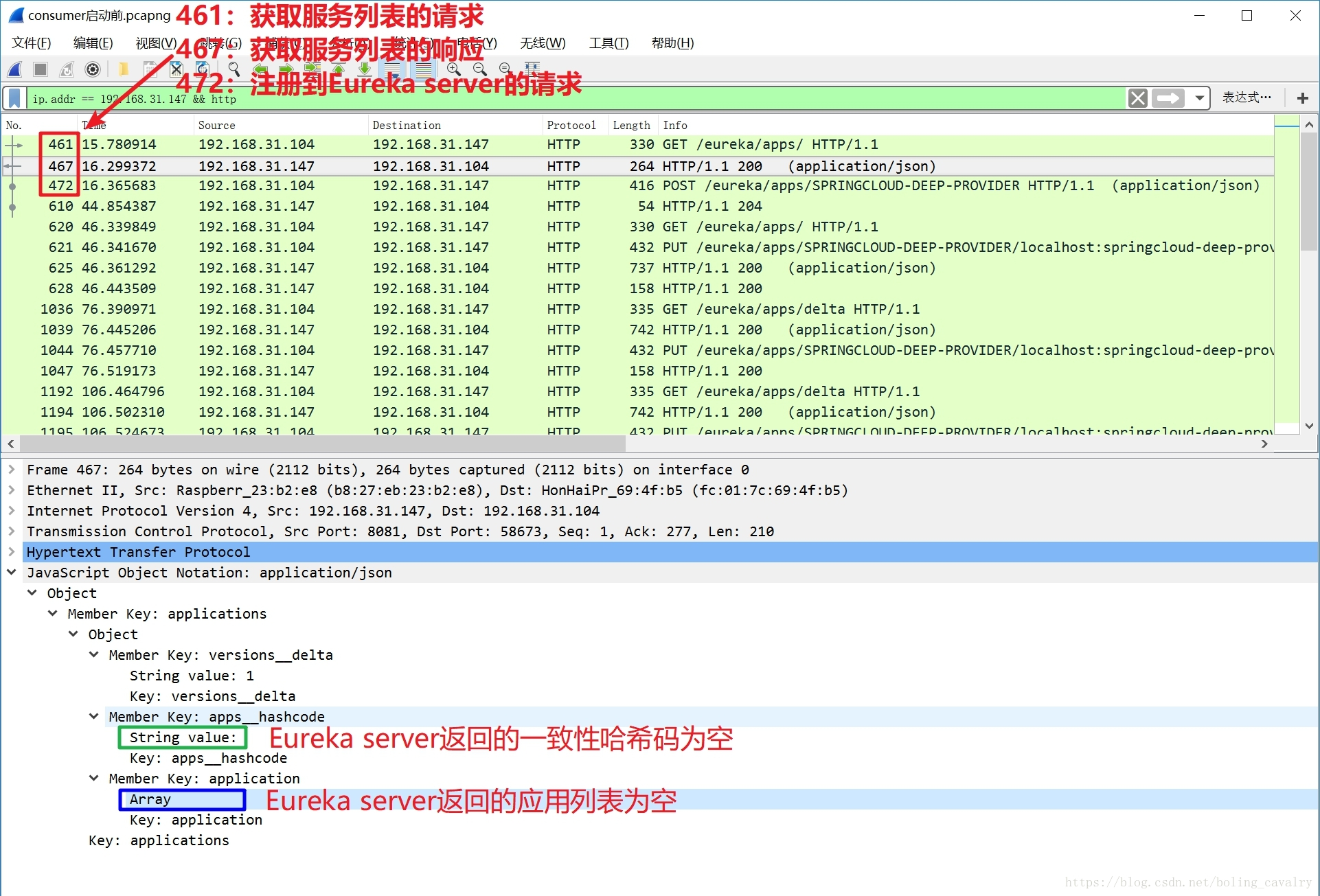The height and width of the screenshot is (896, 1320).
Task: Expand Transmission Control Protocol details
Action: click(x=12, y=531)
